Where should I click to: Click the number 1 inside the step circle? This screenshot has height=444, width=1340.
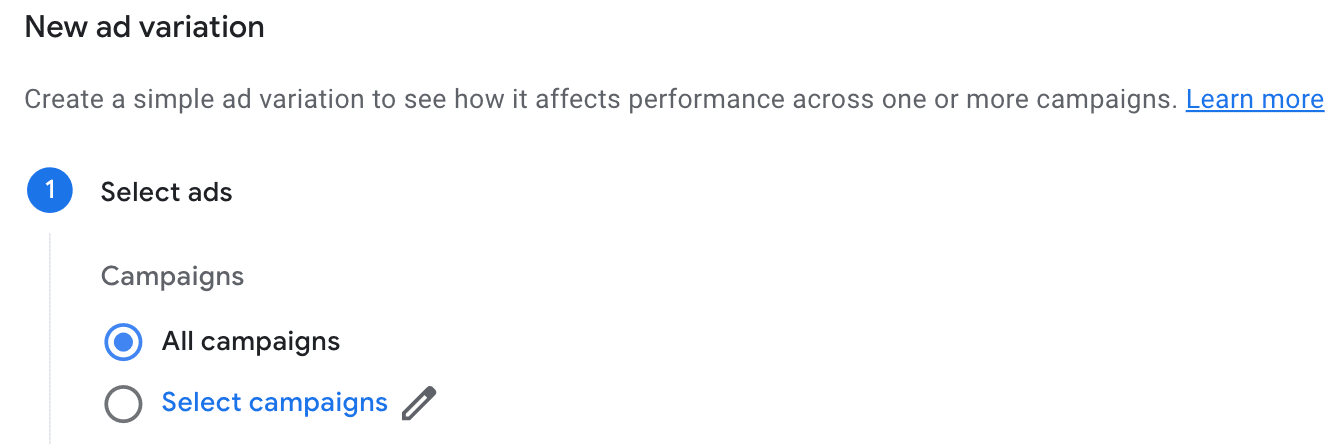pos(50,191)
